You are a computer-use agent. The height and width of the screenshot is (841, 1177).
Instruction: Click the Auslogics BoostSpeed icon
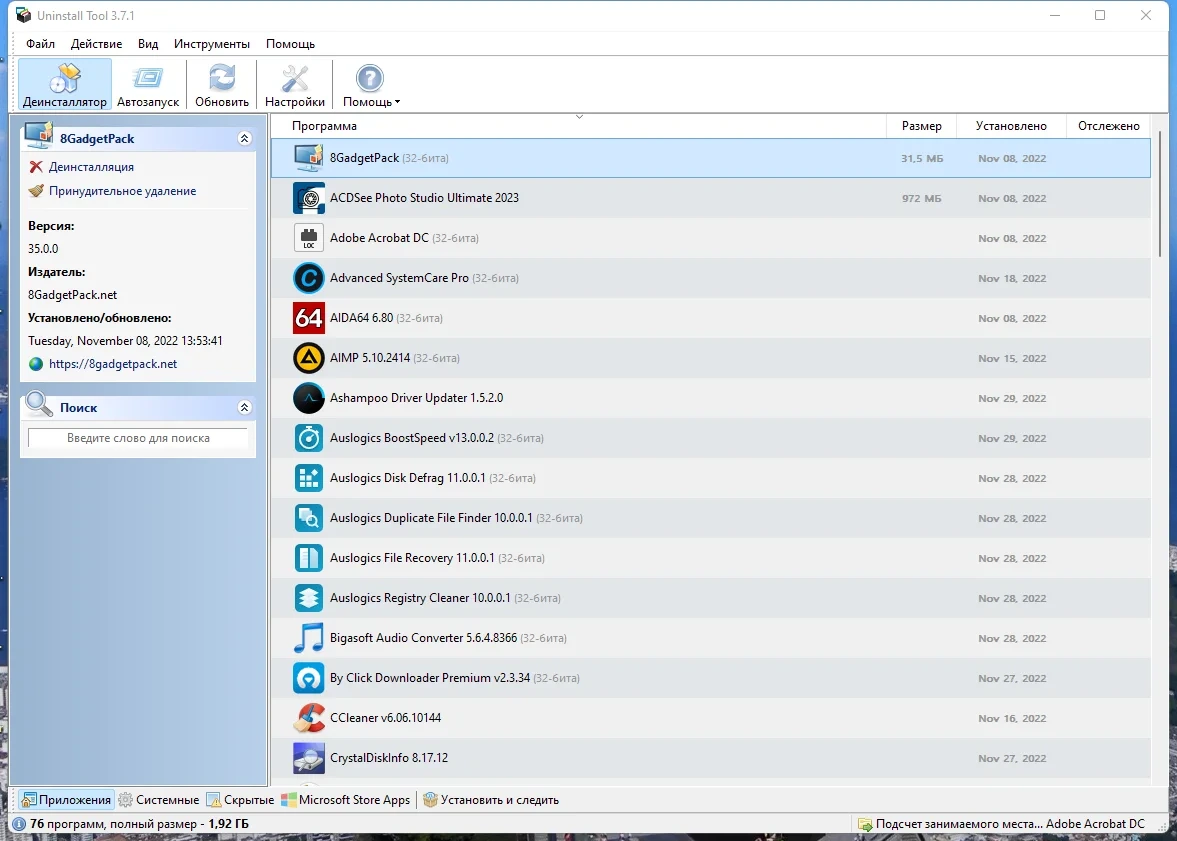coord(309,438)
